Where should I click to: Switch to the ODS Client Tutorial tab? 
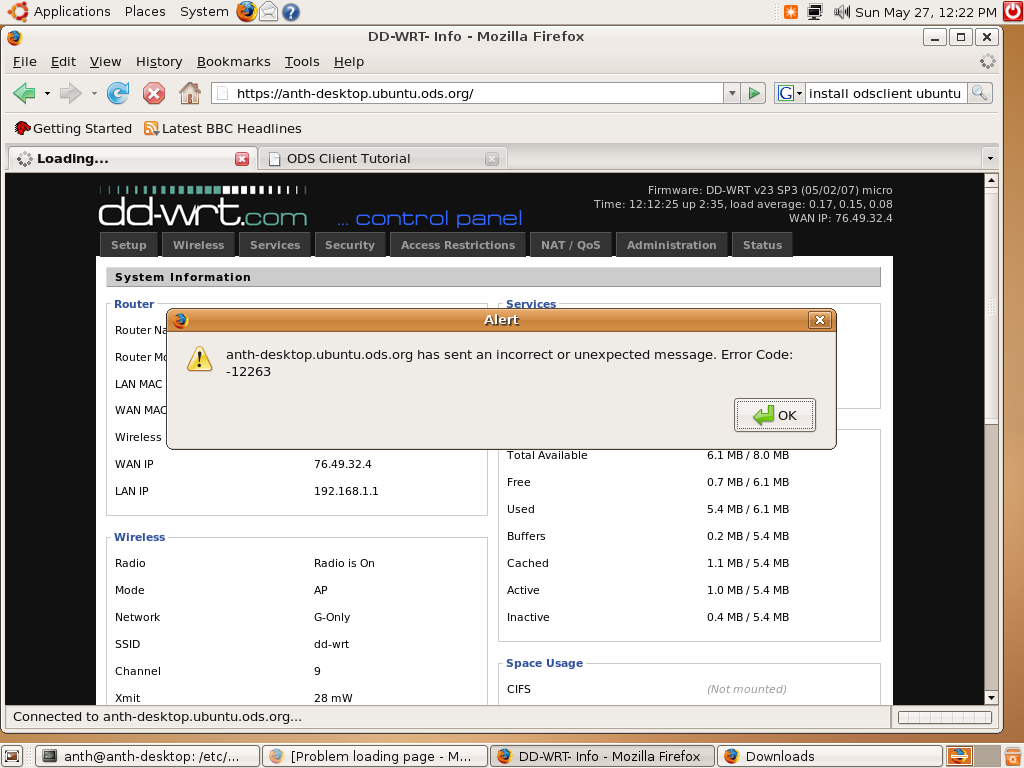click(x=382, y=159)
